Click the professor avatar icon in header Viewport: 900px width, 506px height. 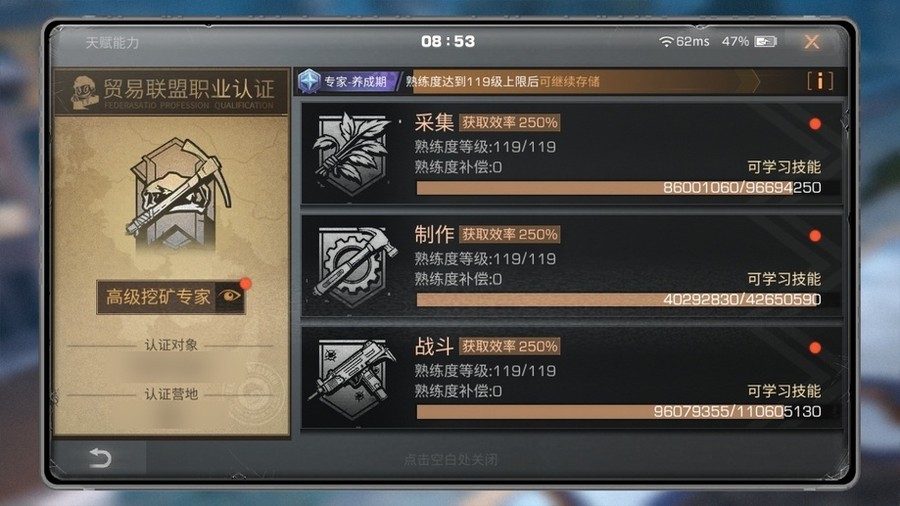point(85,92)
